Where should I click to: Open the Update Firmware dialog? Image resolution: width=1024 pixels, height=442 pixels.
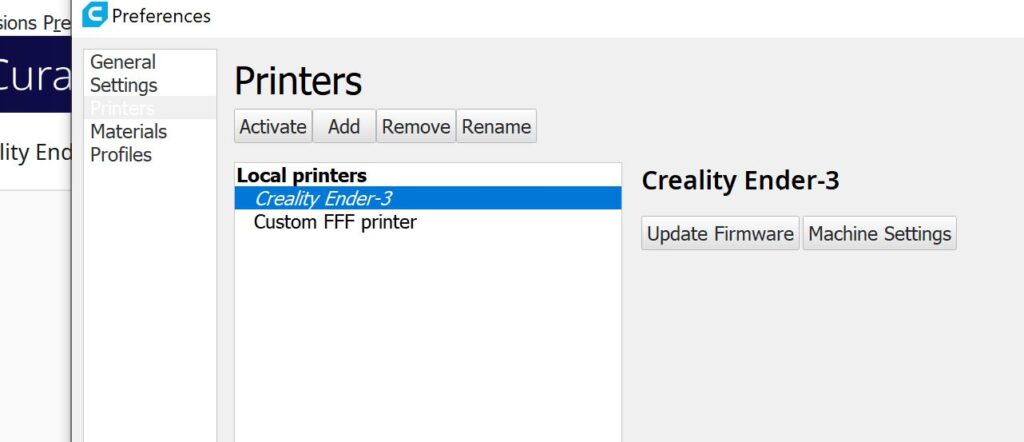click(720, 233)
